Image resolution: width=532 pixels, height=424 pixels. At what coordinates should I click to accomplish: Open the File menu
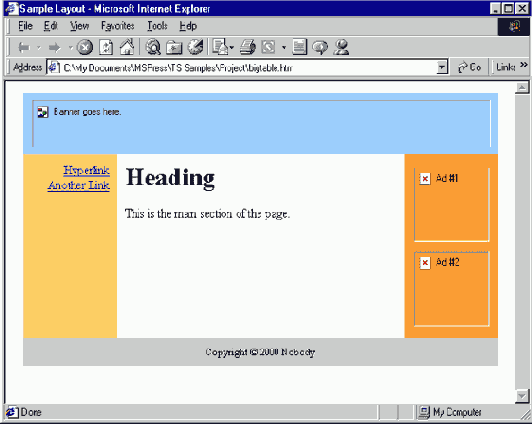click(x=25, y=26)
